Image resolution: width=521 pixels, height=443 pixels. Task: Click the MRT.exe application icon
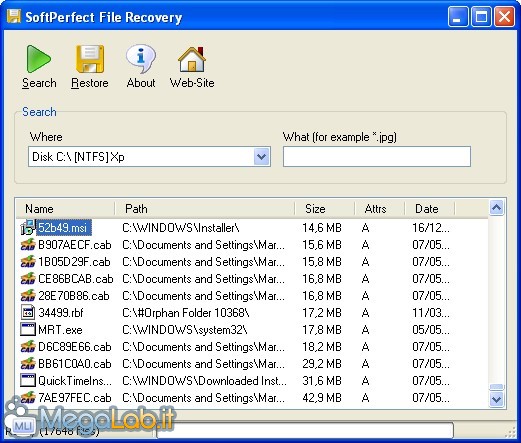[x=28, y=330]
